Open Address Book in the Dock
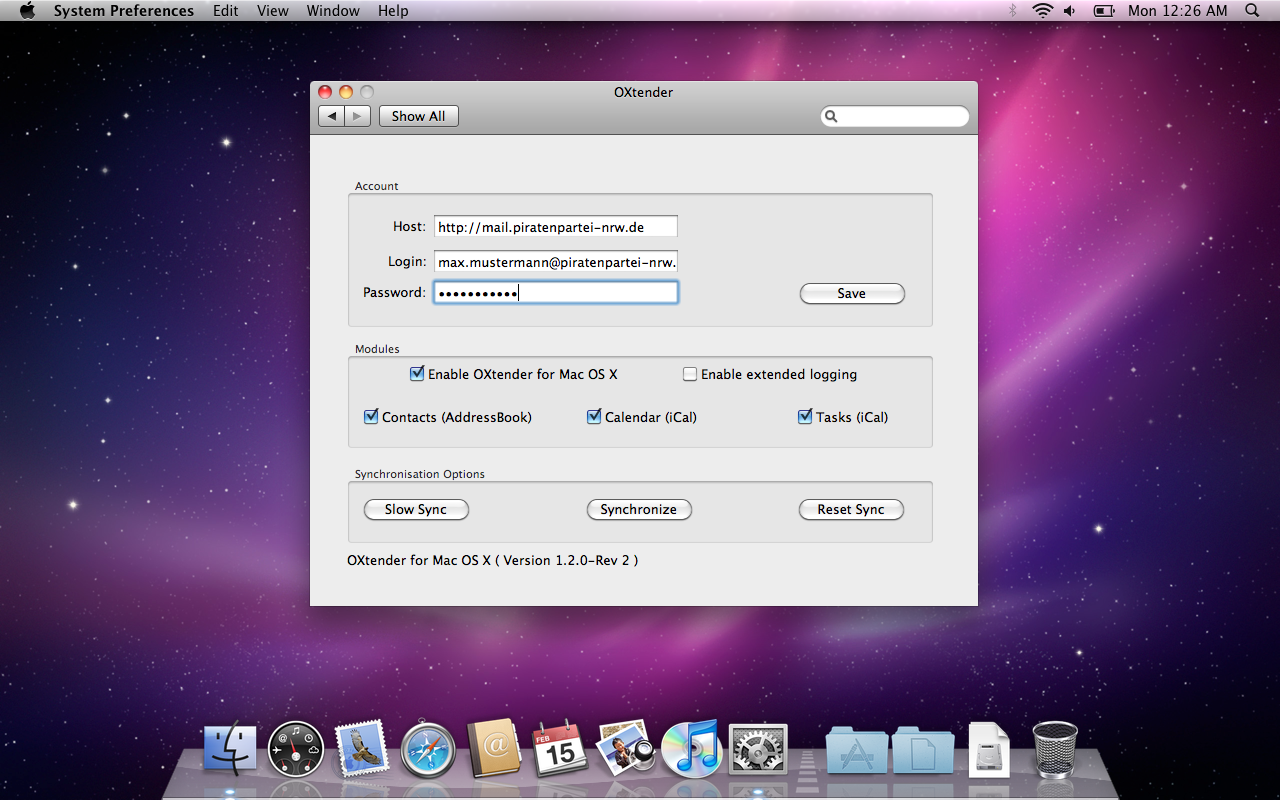The height and width of the screenshot is (800, 1280). coord(494,750)
